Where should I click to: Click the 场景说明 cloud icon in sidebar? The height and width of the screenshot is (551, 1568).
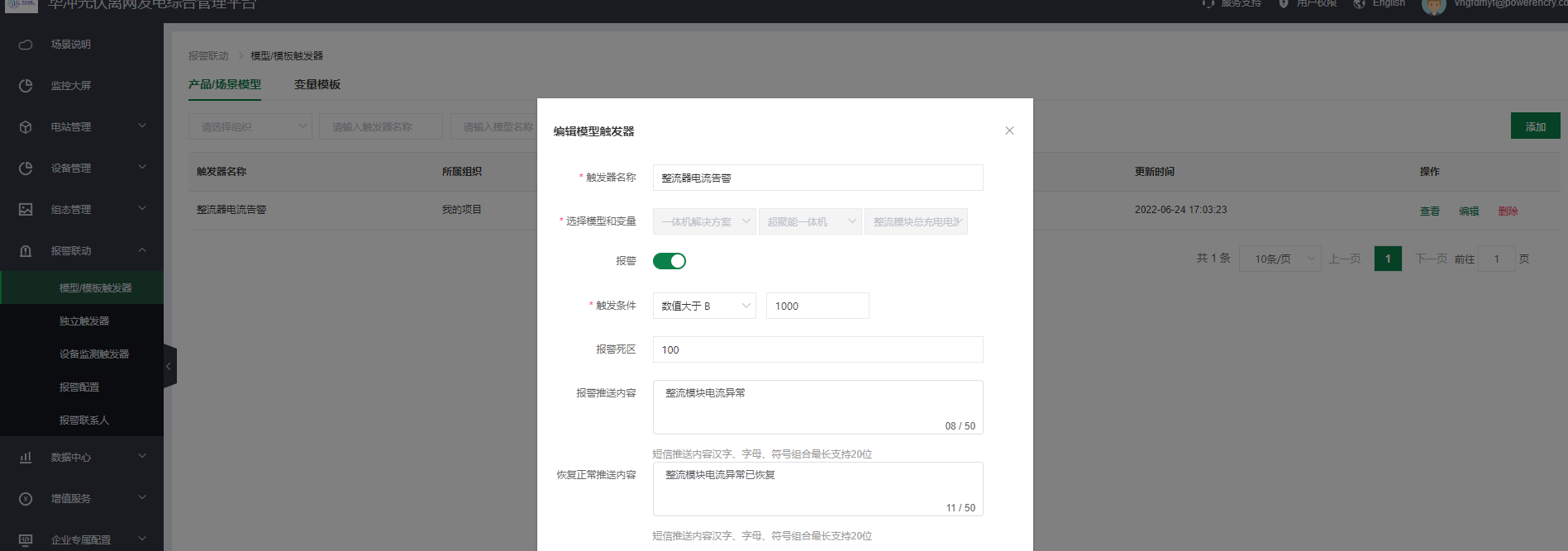pyautogui.click(x=26, y=45)
